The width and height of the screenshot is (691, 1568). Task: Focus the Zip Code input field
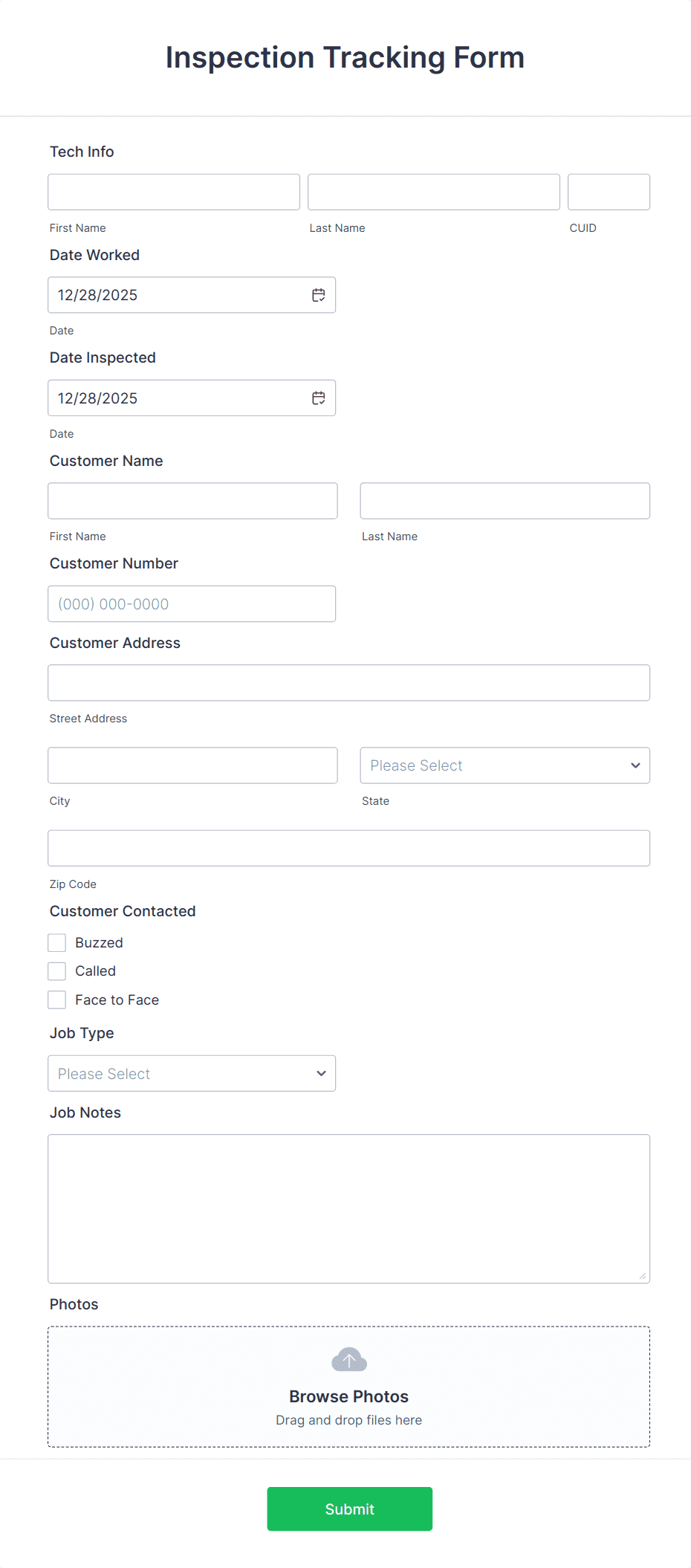[x=348, y=847]
